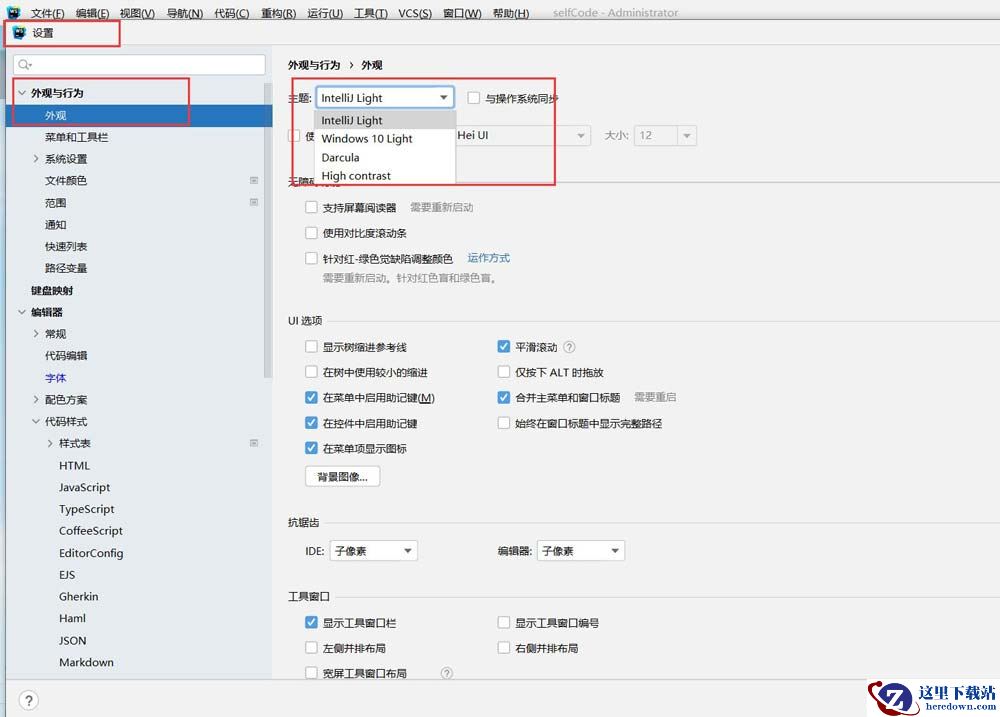Click the help icon beside 宽屏工具窗口布局

pos(447,673)
